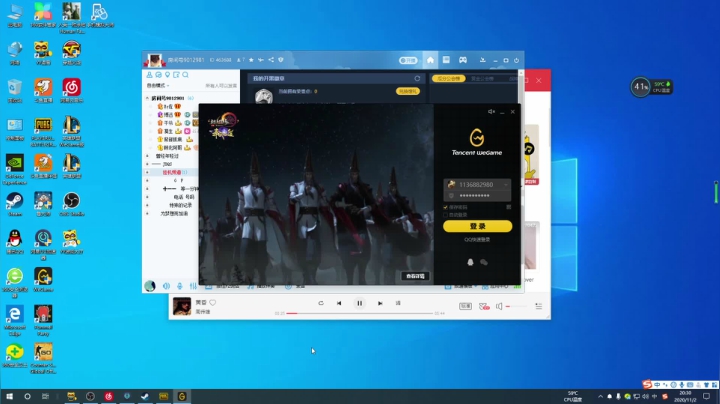
Task: Click the YY user avatar in title bar
Action: coord(154,60)
